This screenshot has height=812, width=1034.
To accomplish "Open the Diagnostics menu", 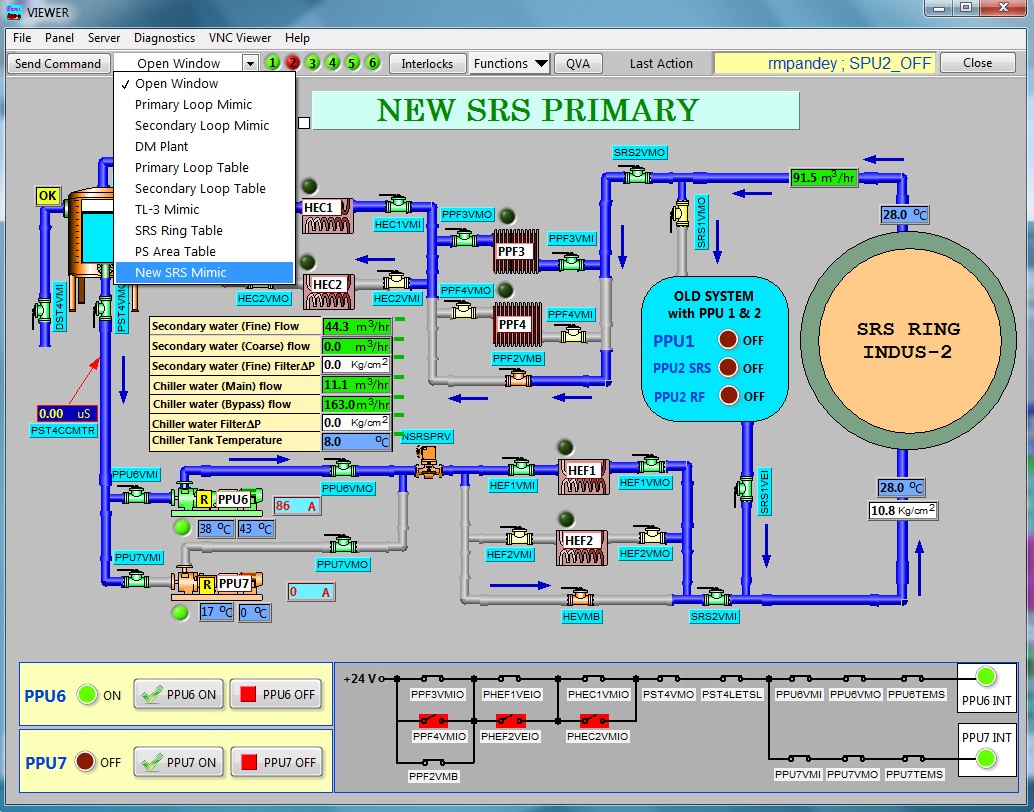I will click(164, 38).
